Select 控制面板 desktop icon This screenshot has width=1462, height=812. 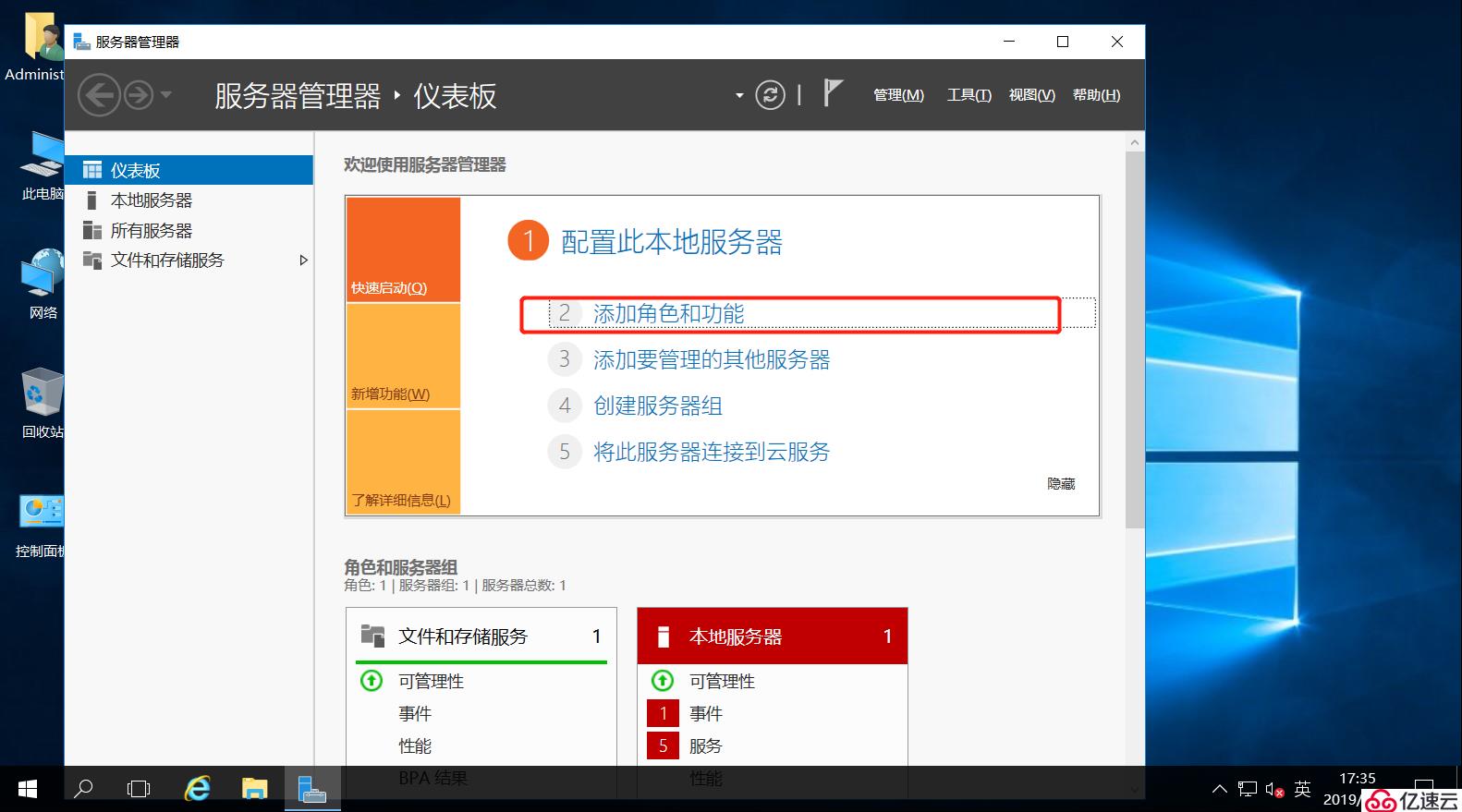click(x=42, y=525)
